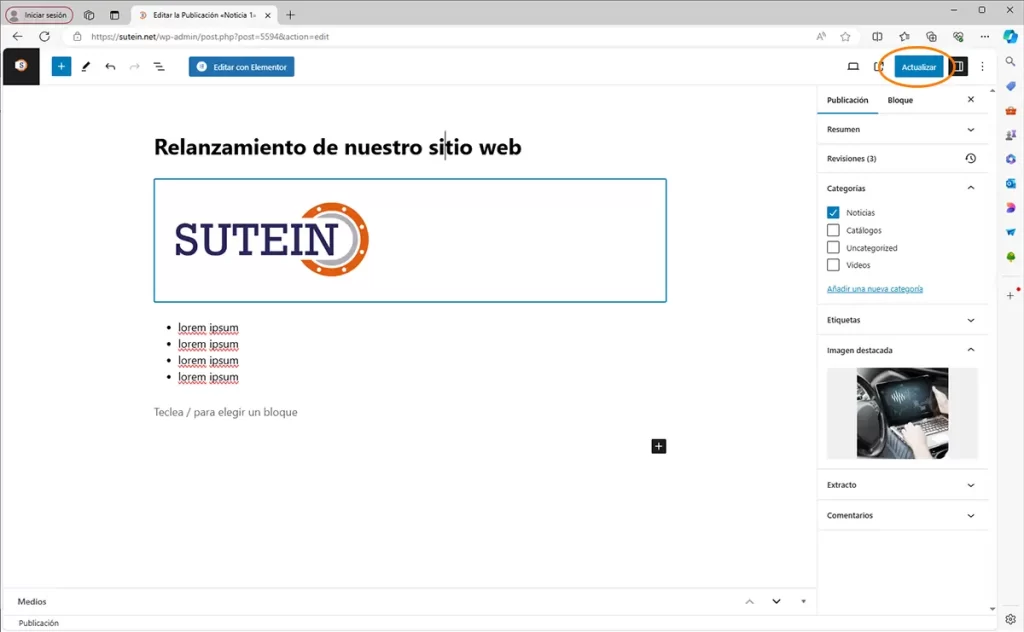Customize the browser sidebar with plus icon
Viewport: 1024px width, 632px height.
tap(1010, 296)
